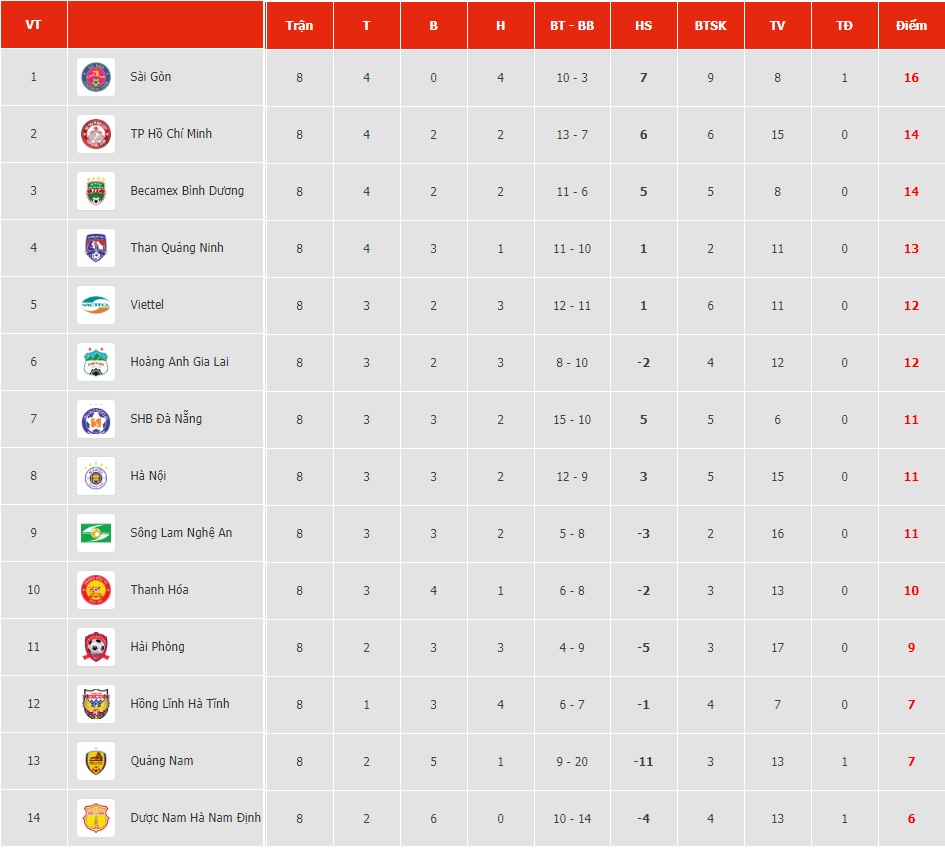Image resolution: width=945 pixels, height=848 pixels.
Task: Click the Hà Nội club logo
Action: point(96,476)
